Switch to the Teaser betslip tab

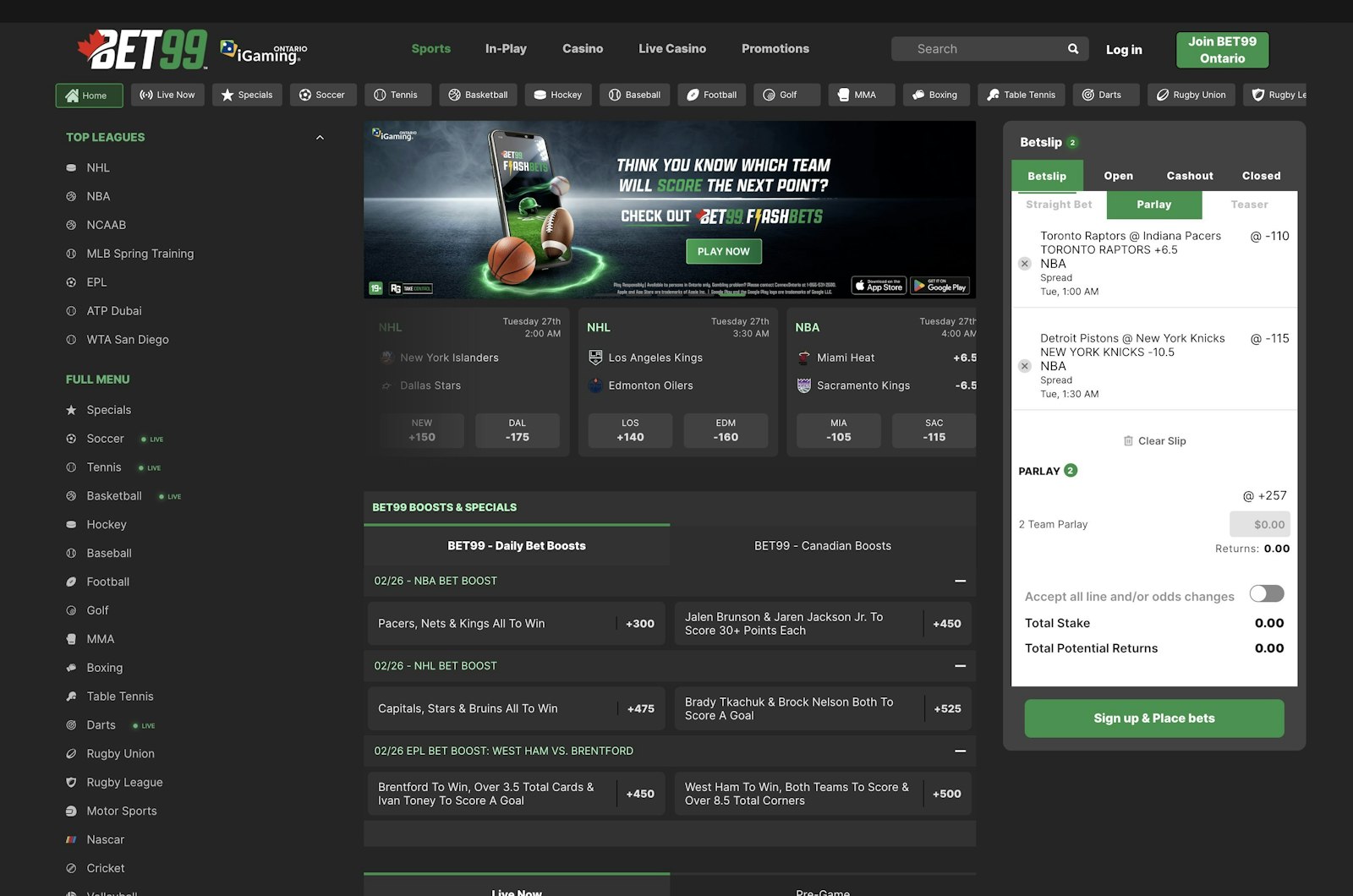(1249, 204)
